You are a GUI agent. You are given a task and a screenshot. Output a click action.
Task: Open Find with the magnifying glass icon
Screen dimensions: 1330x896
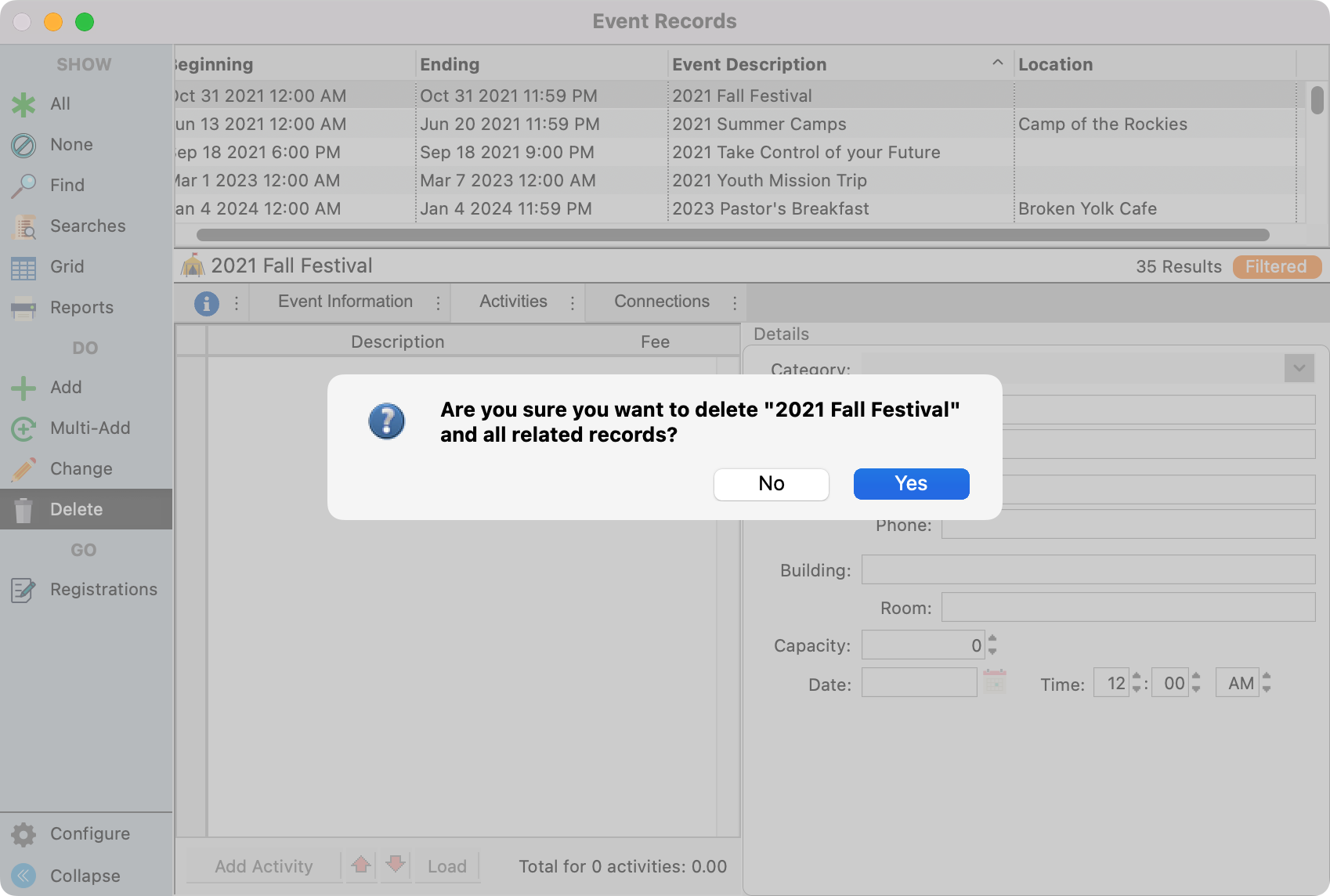tap(23, 186)
